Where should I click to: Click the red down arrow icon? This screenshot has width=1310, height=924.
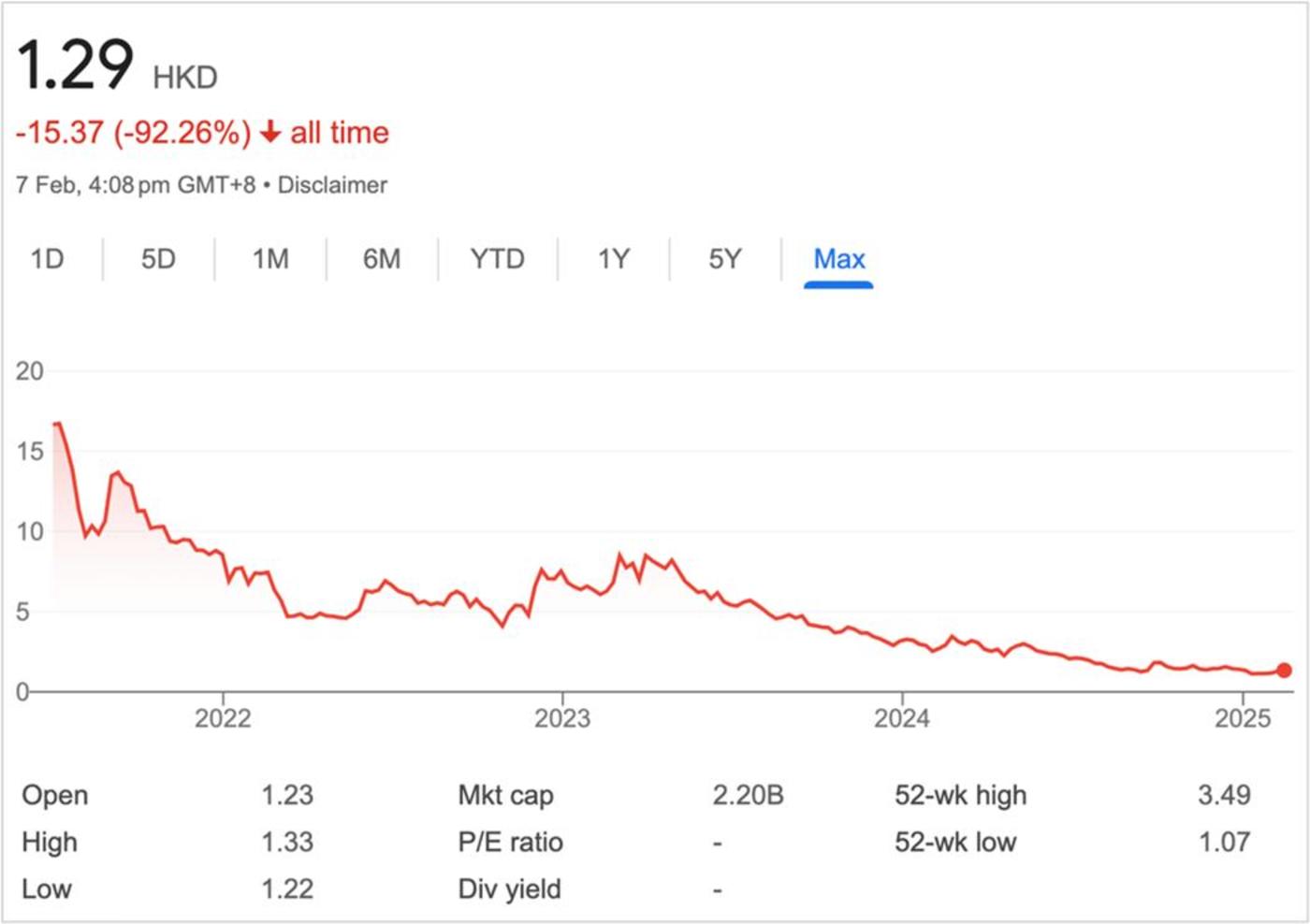pos(270,133)
